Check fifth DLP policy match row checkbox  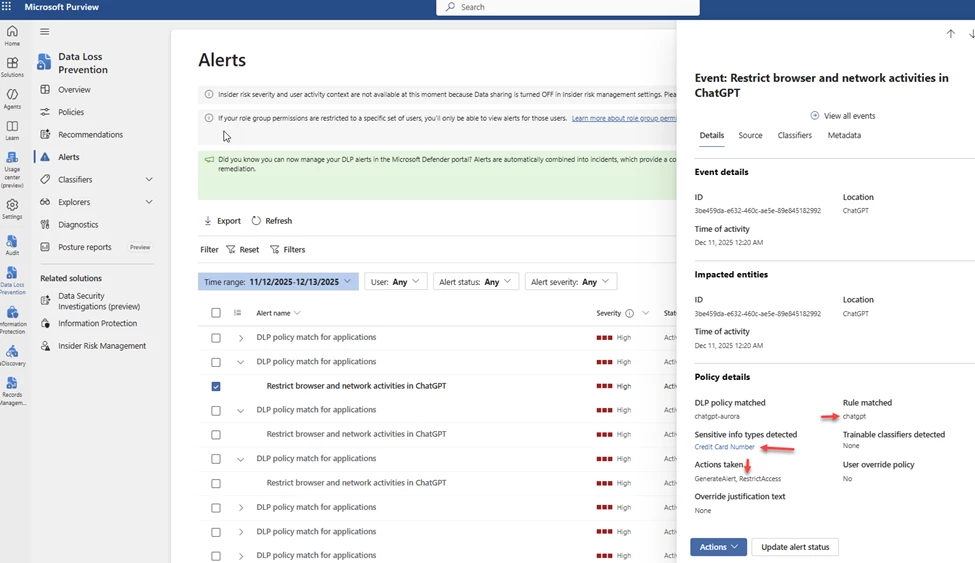216,508
